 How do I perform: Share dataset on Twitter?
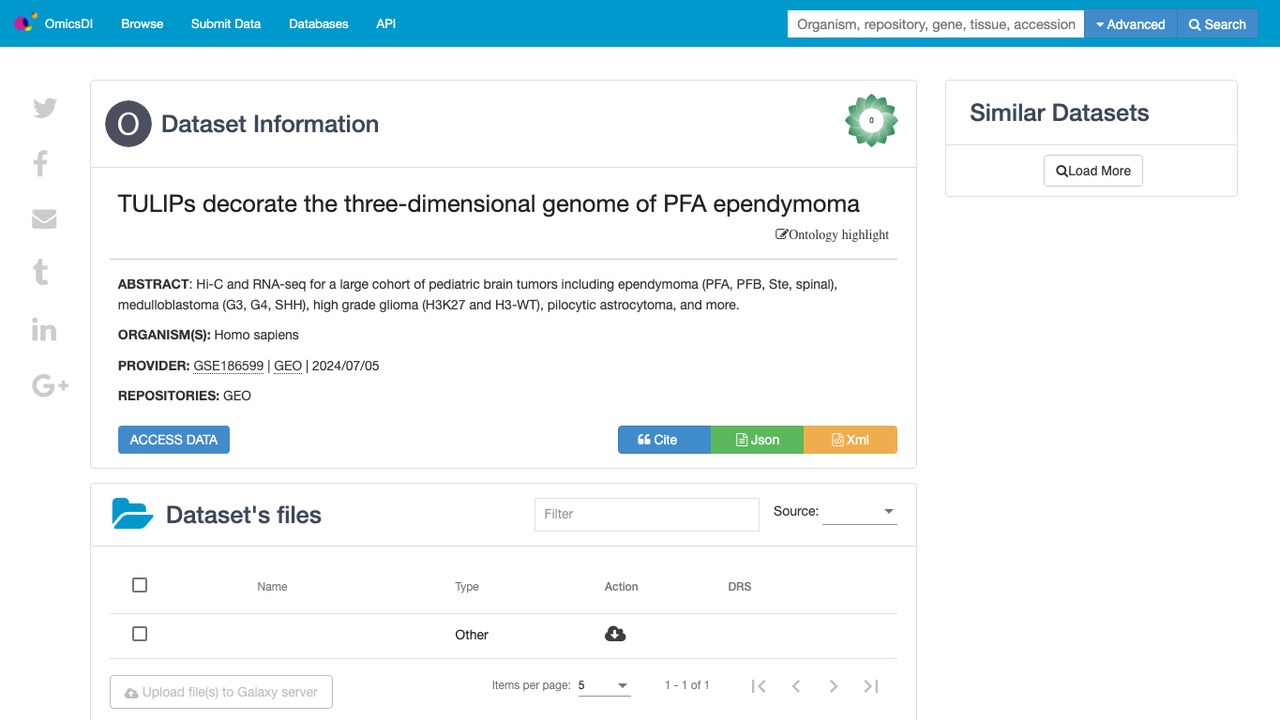coord(45,108)
